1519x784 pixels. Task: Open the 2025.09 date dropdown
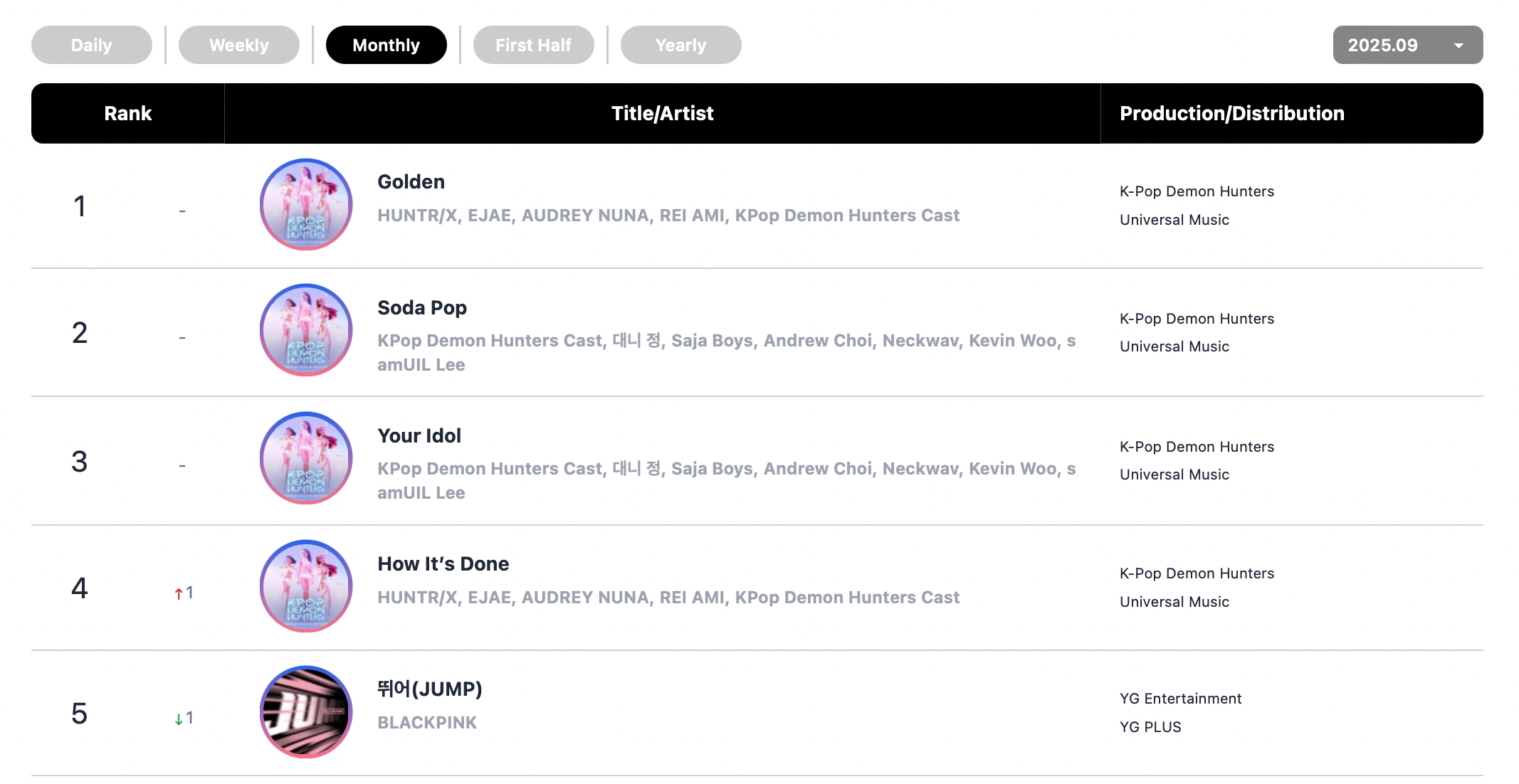(x=1407, y=45)
